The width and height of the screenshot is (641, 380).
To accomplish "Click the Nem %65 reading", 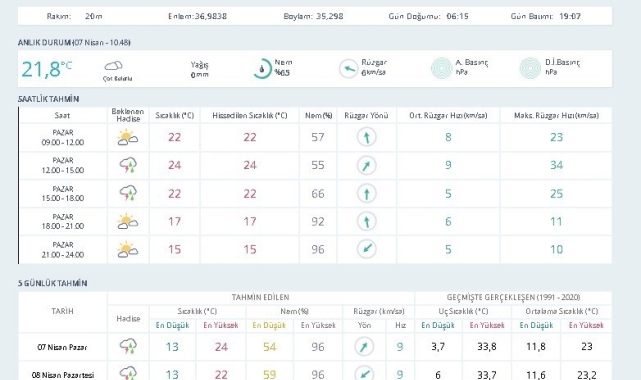I will [x=283, y=67].
